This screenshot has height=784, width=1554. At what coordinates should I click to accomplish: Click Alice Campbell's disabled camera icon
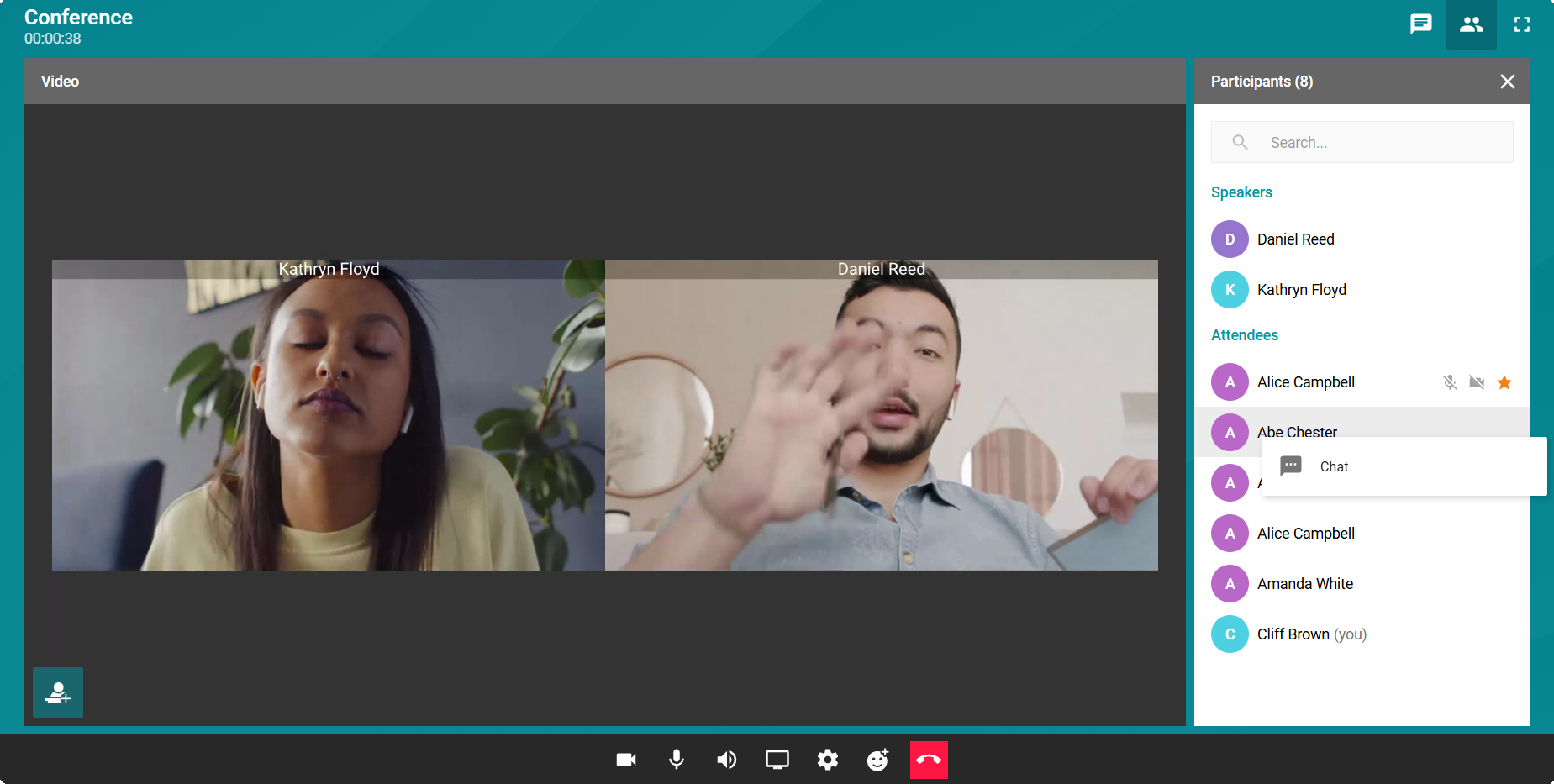[1477, 382]
